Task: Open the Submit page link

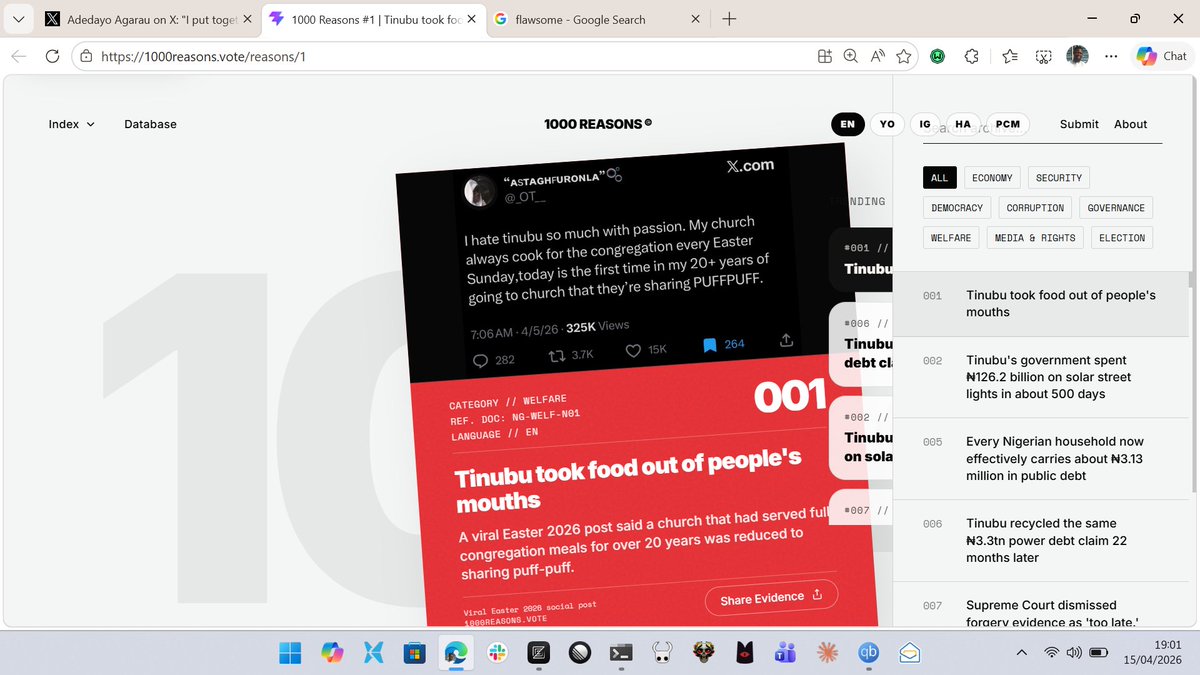Action: click(1079, 124)
